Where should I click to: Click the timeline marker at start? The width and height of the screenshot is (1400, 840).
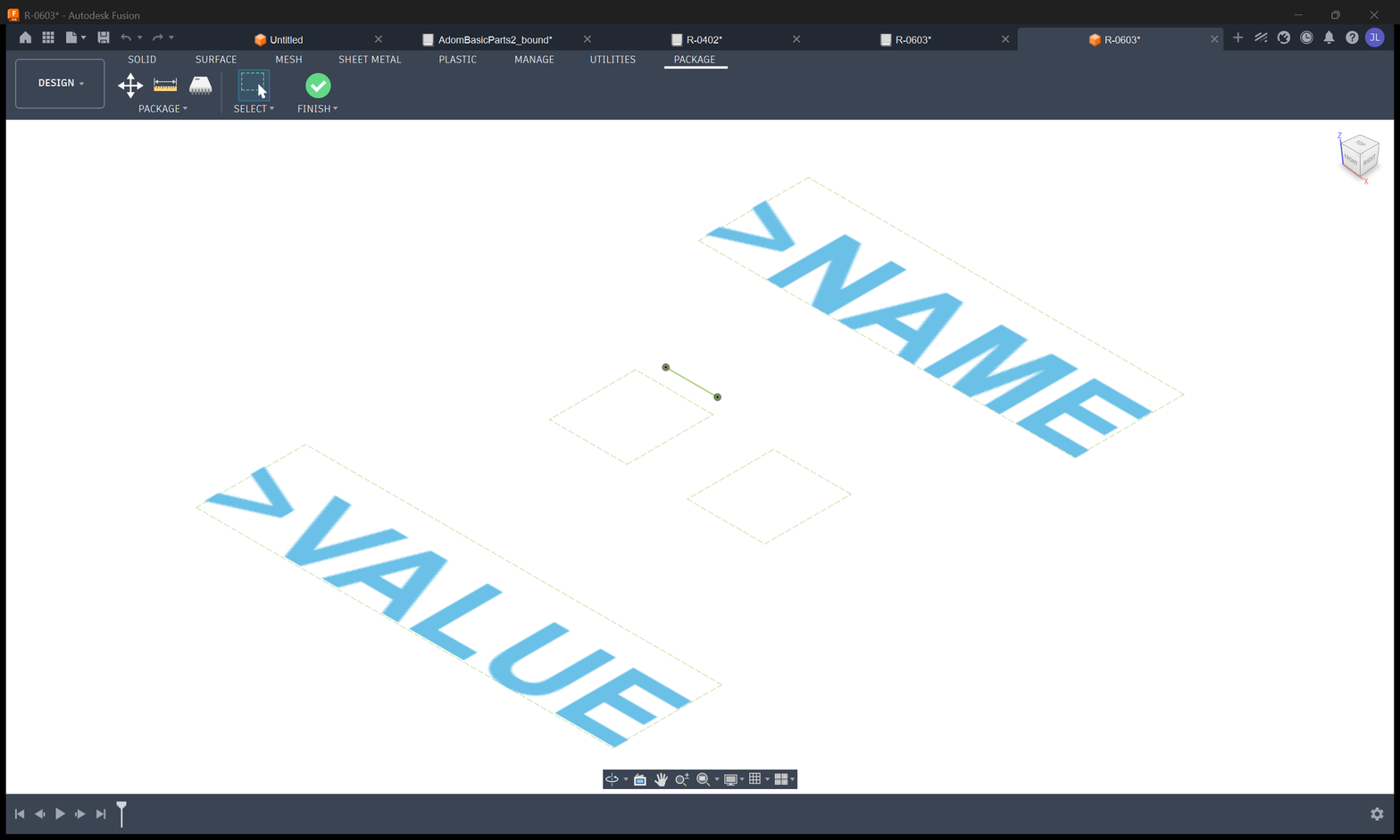(121, 813)
